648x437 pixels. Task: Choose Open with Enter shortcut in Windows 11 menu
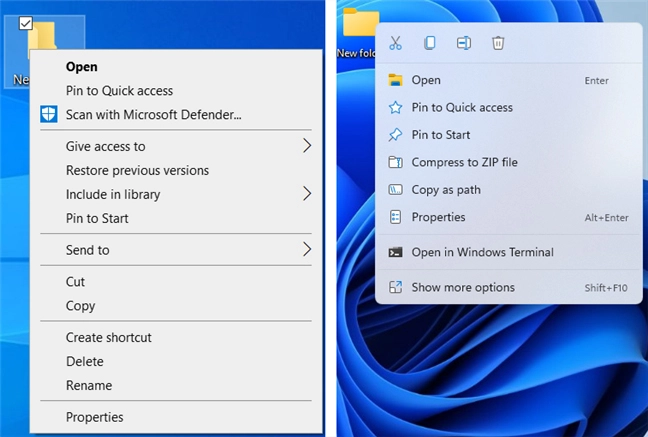click(509, 80)
